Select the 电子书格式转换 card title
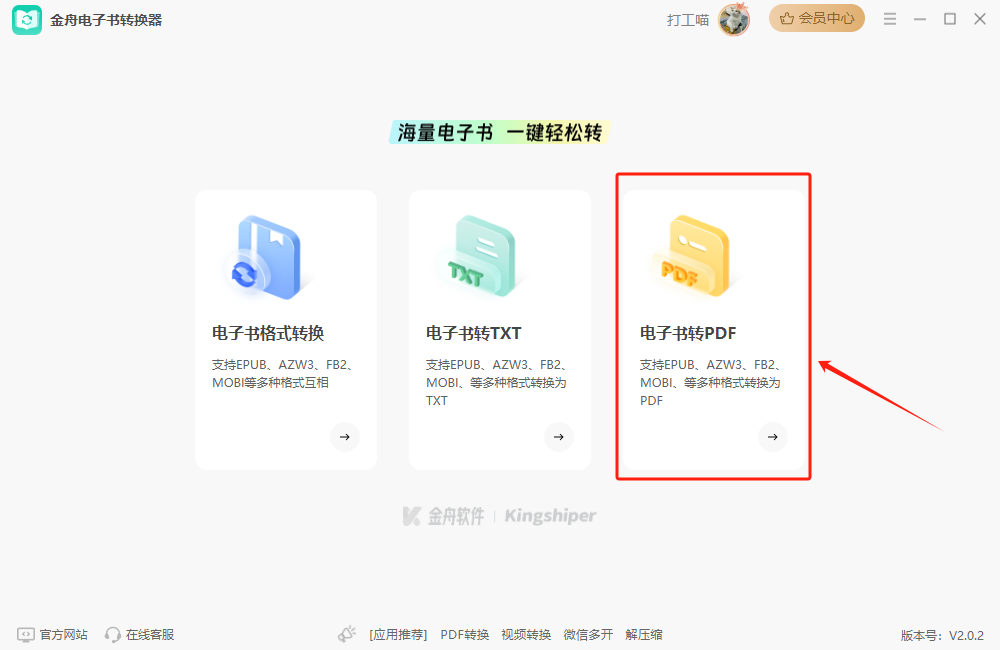1000x650 pixels. [x=268, y=333]
